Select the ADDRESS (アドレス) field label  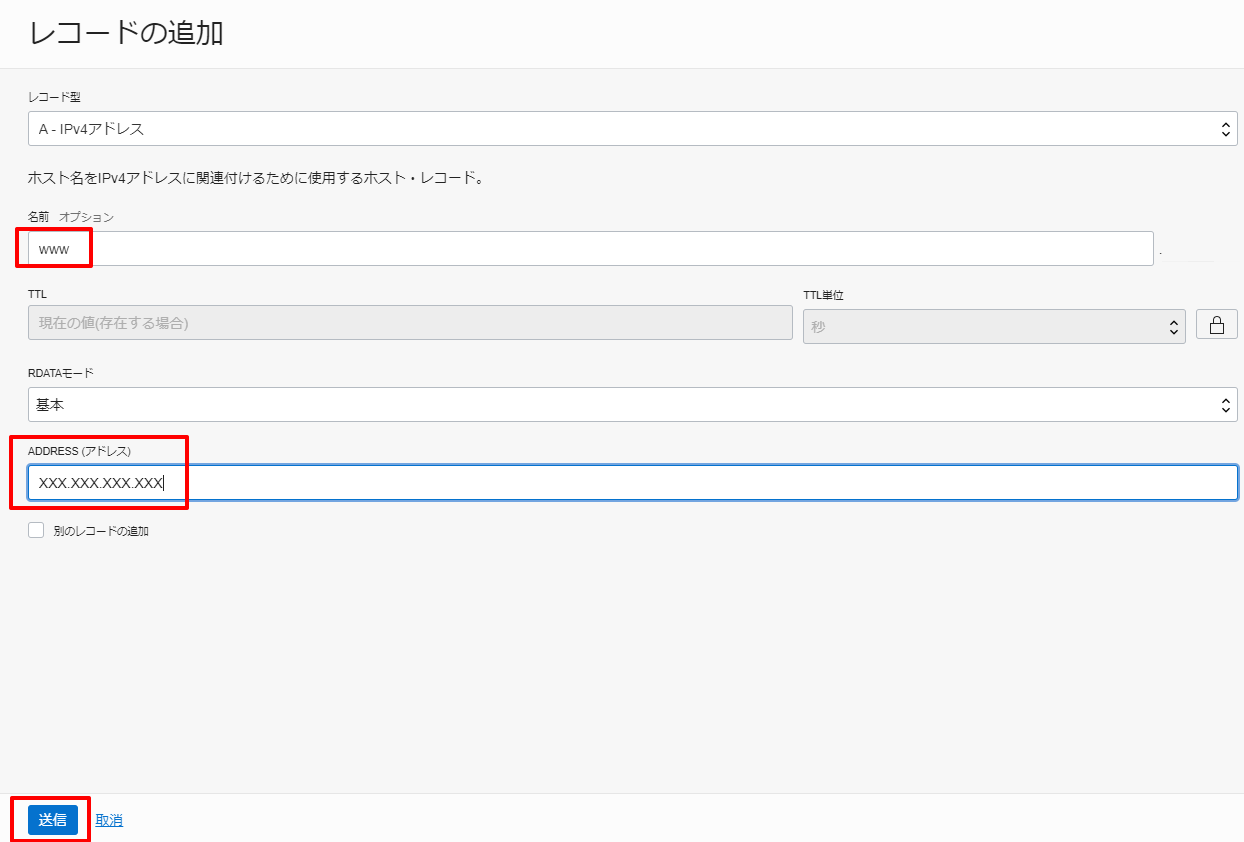(x=80, y=450)
